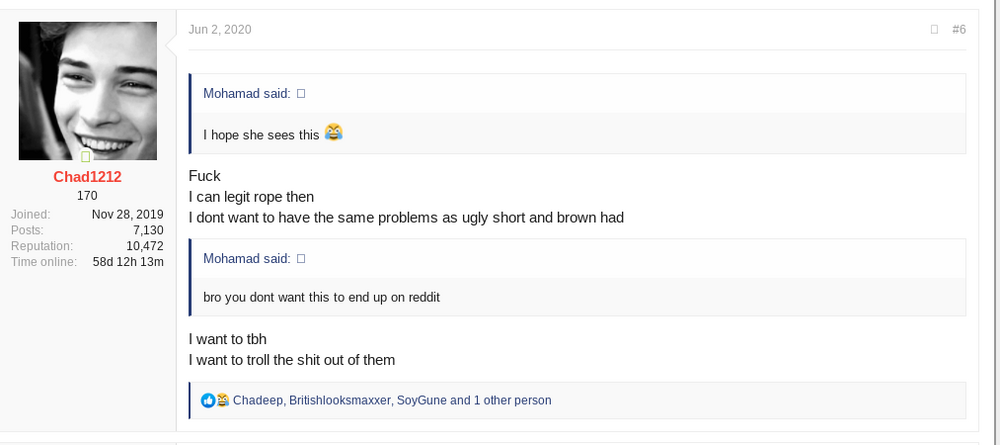Open Britishlooksmaxxer's profile from reactions
This screenshot has height=445, width=1000.
340,400
